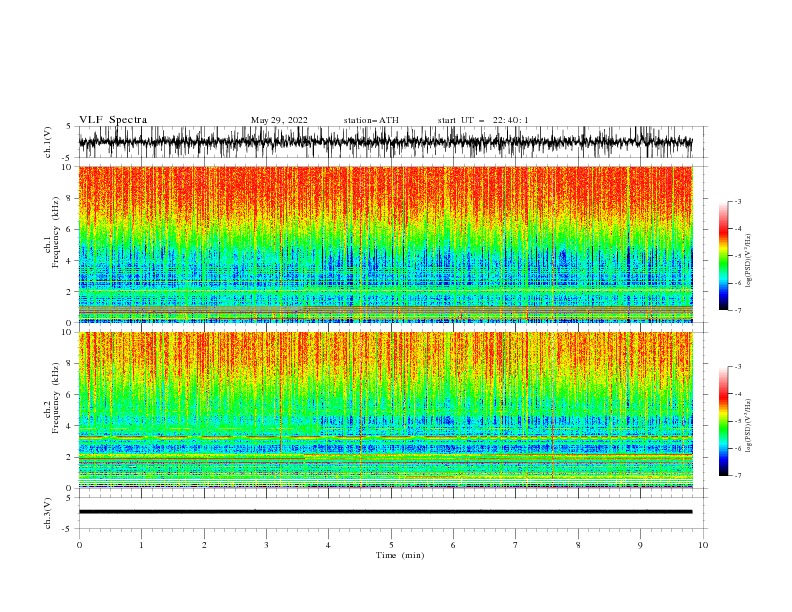Click the "station=ATH" header text
This screenshot has width=792, height=612.
click(371, 120)
